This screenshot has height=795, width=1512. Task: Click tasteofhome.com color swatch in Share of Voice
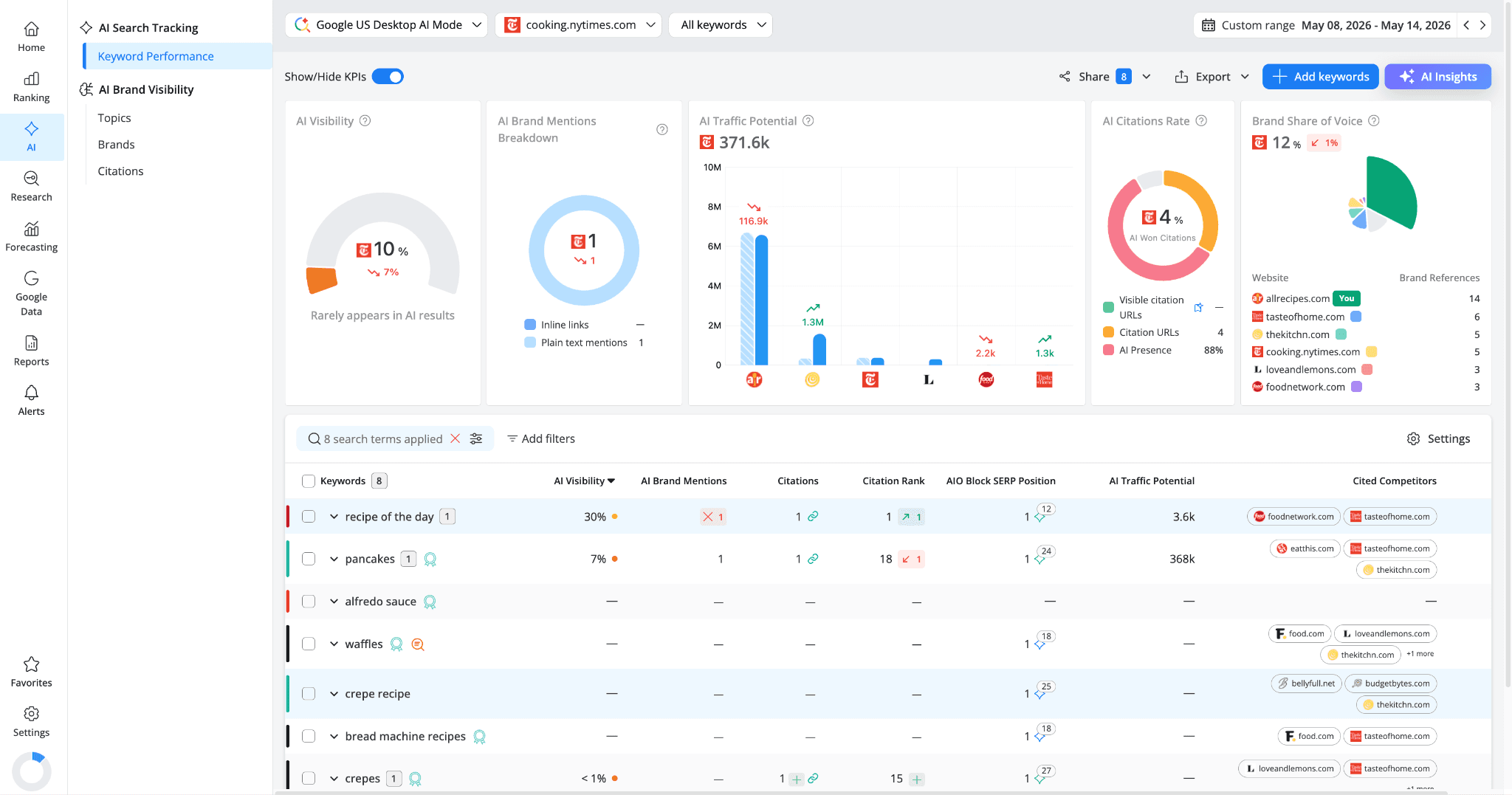click(1356, 317)
